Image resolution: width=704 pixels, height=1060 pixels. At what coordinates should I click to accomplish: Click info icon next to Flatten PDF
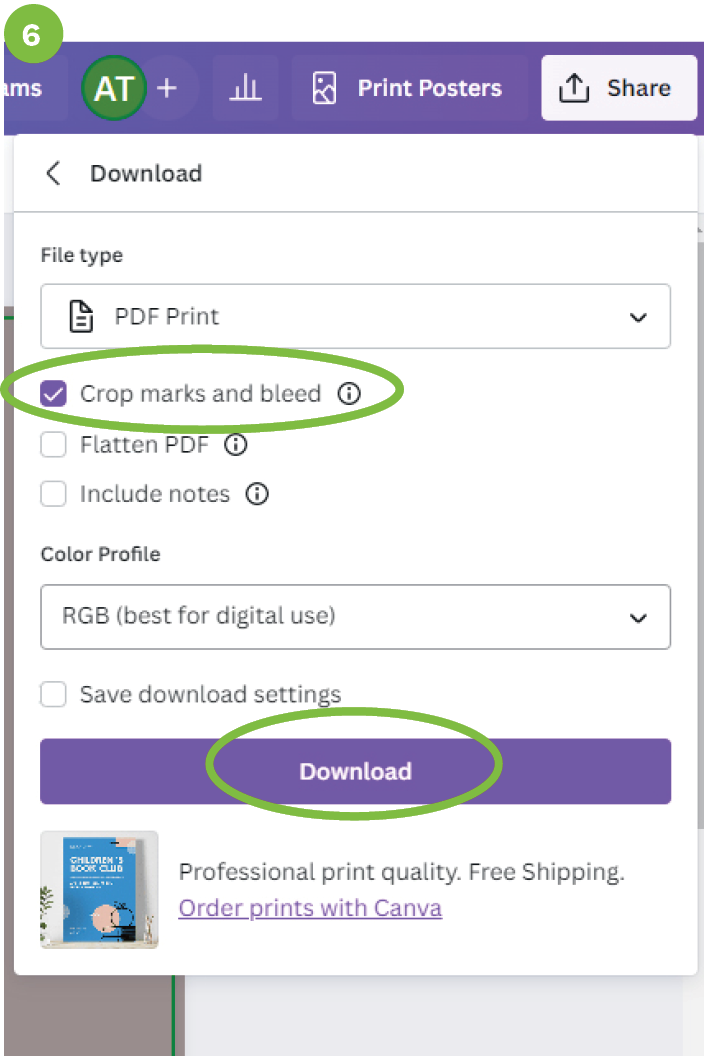tap(235, 445)
